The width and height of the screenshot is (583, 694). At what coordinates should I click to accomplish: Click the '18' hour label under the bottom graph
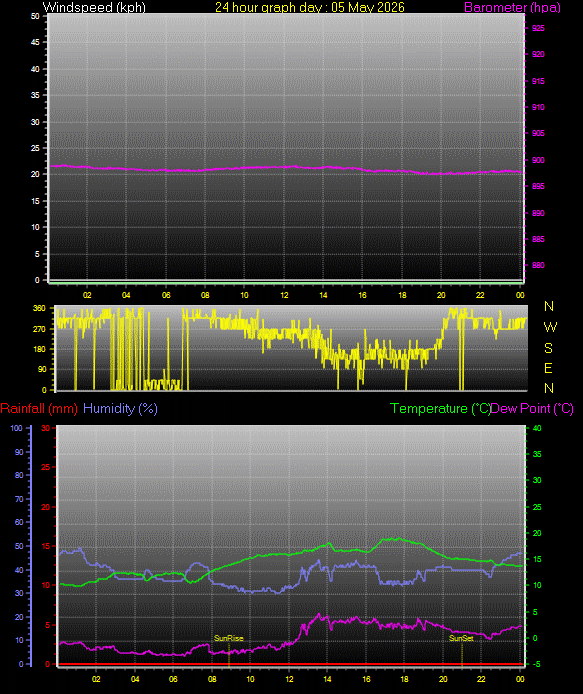coord(404,679)
